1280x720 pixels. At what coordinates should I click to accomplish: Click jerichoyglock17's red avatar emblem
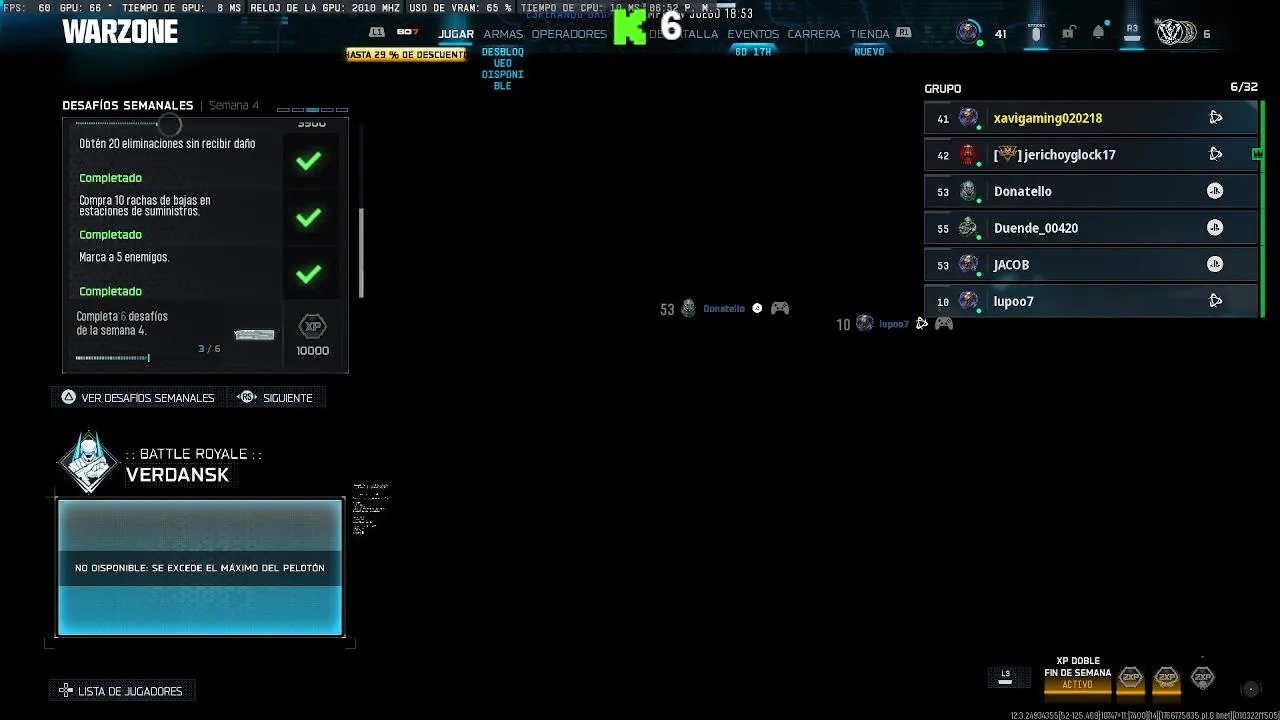(968, 154)
